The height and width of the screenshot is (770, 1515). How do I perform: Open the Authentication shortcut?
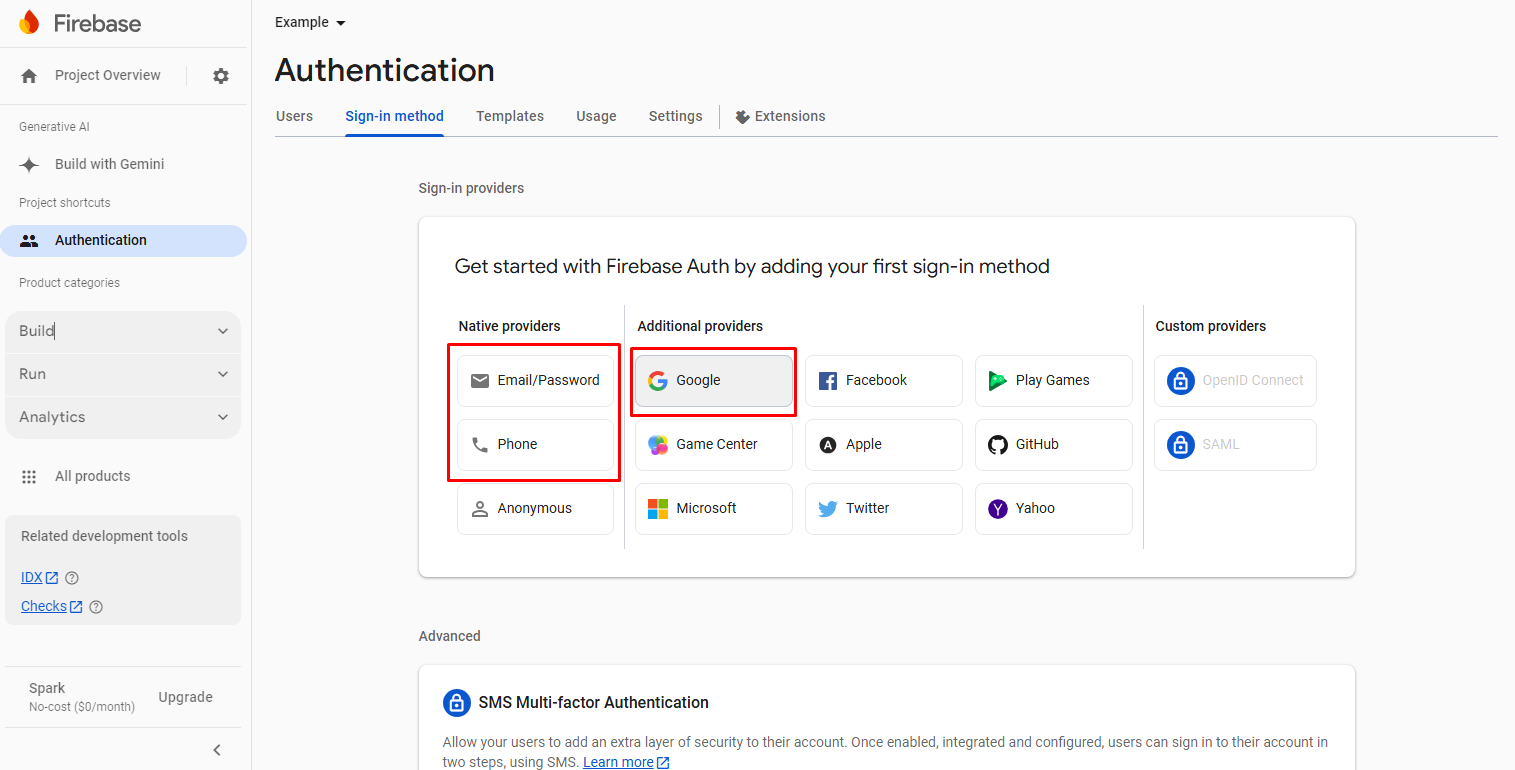click(x=123, y=241)
